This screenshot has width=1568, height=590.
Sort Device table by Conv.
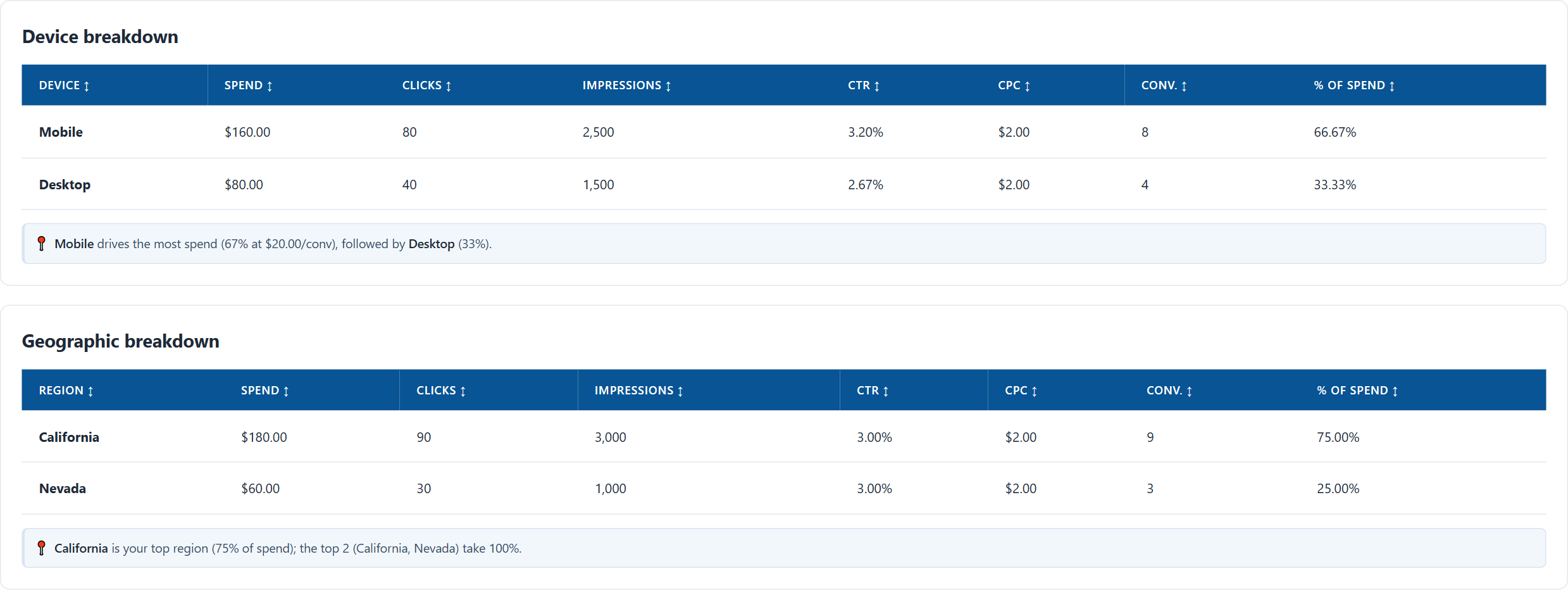click(1164, 85)
